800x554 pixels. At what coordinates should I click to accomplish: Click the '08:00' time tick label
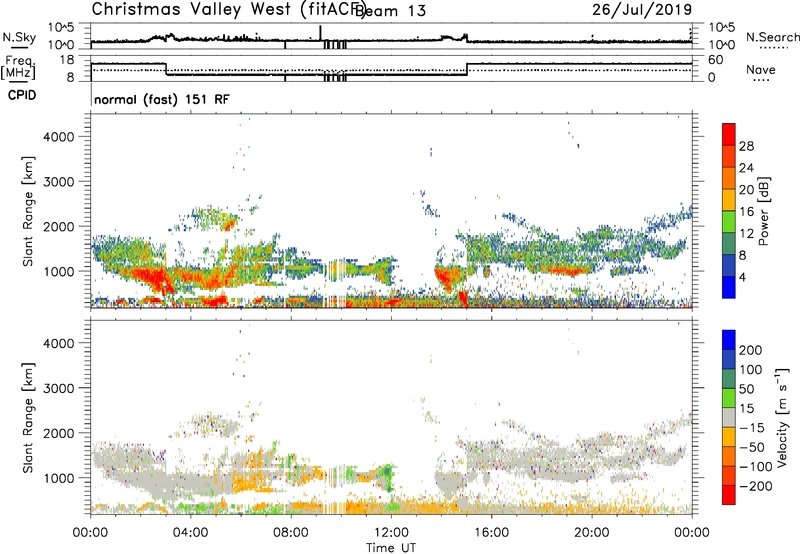point(291,533)
